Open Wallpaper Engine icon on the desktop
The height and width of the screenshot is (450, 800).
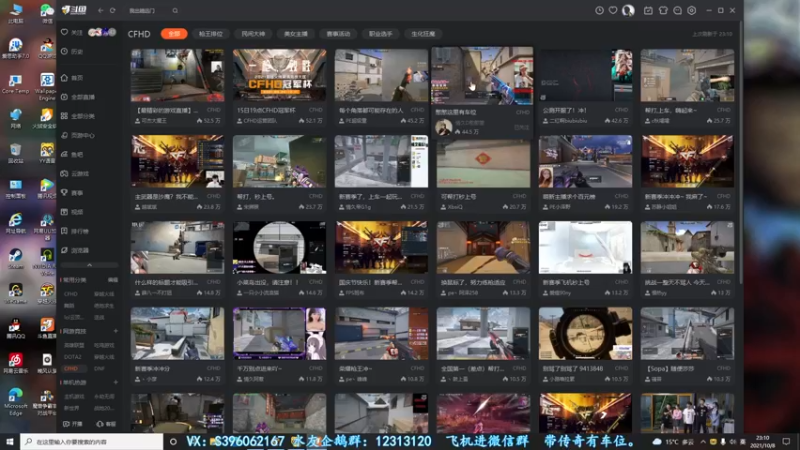click(46, 86)
